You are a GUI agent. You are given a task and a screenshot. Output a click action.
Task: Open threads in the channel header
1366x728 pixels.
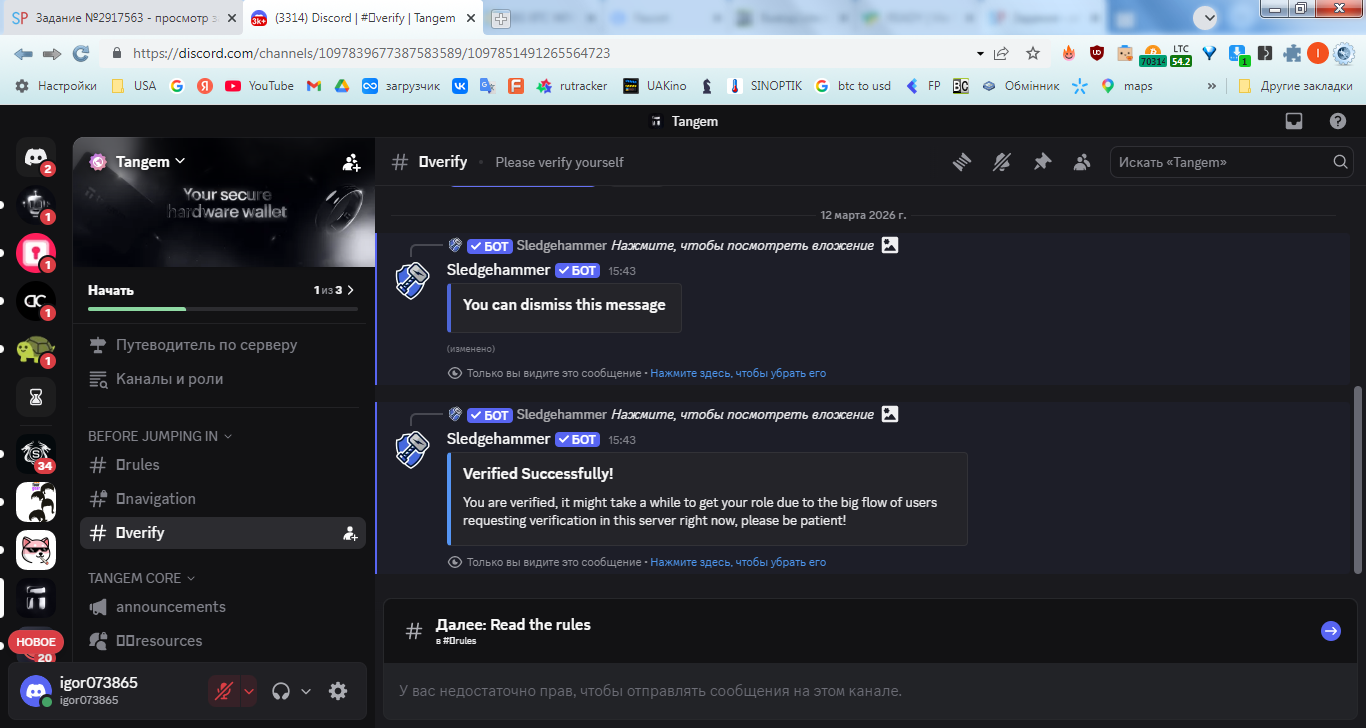pyautogui.click(x=962, y=162)
